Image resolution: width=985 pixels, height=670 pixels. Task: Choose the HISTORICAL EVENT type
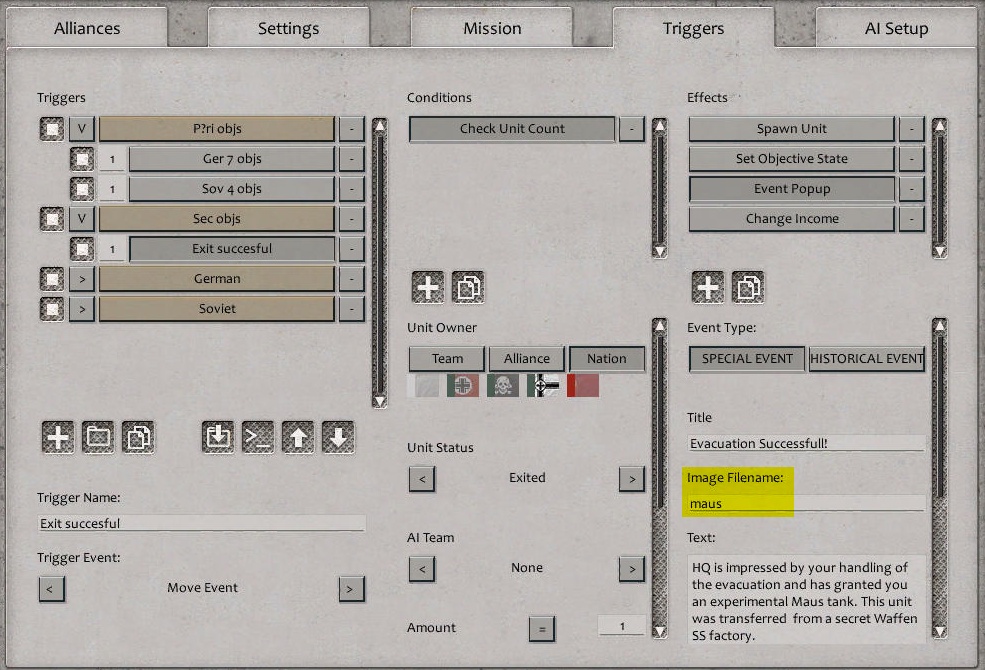866,358
